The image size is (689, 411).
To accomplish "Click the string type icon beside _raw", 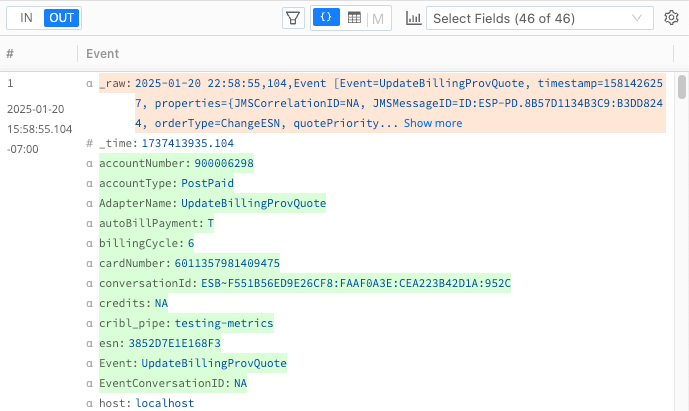I will (x=90, y=84).
